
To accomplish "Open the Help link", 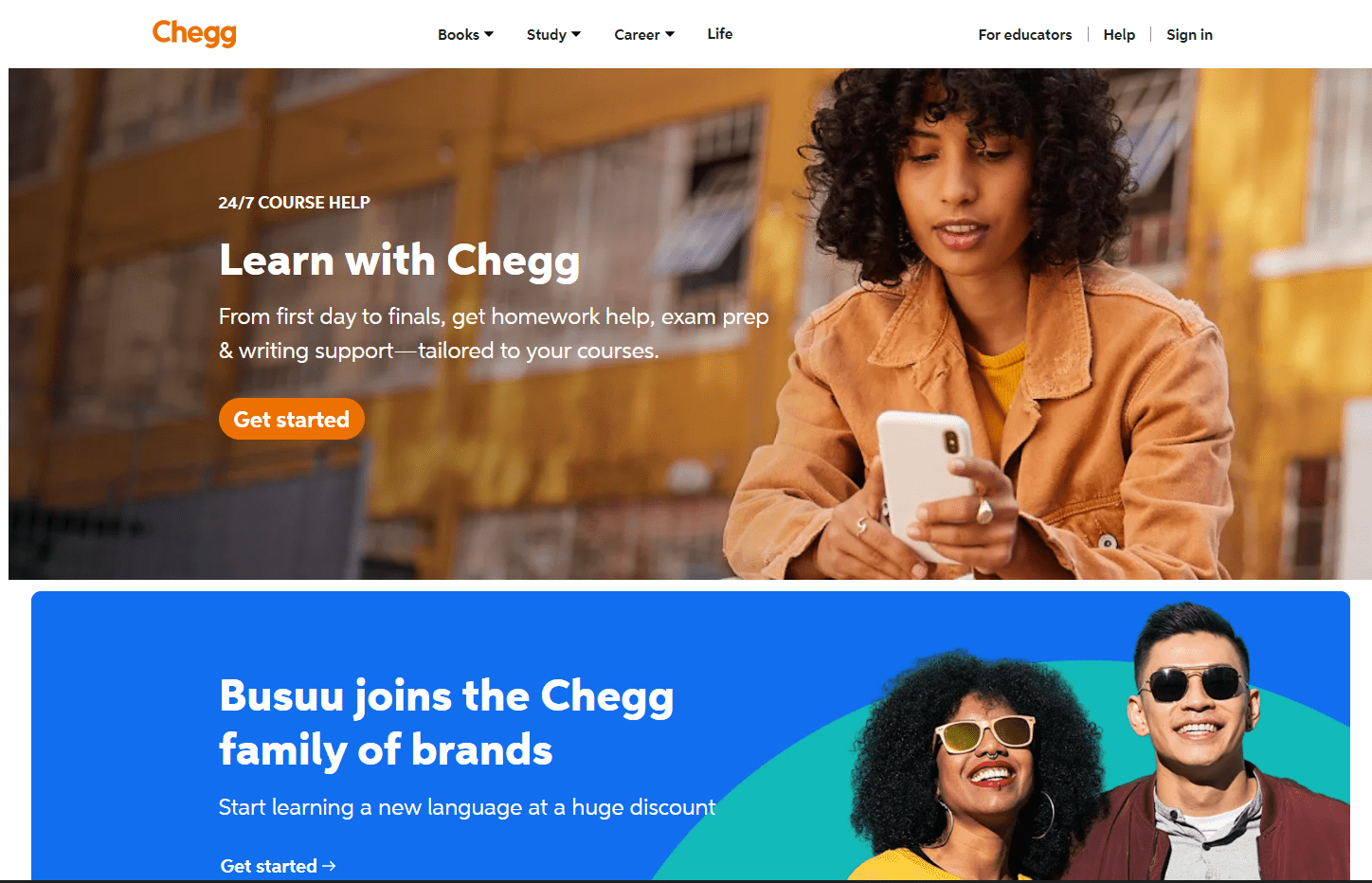I will [1119, 34].
